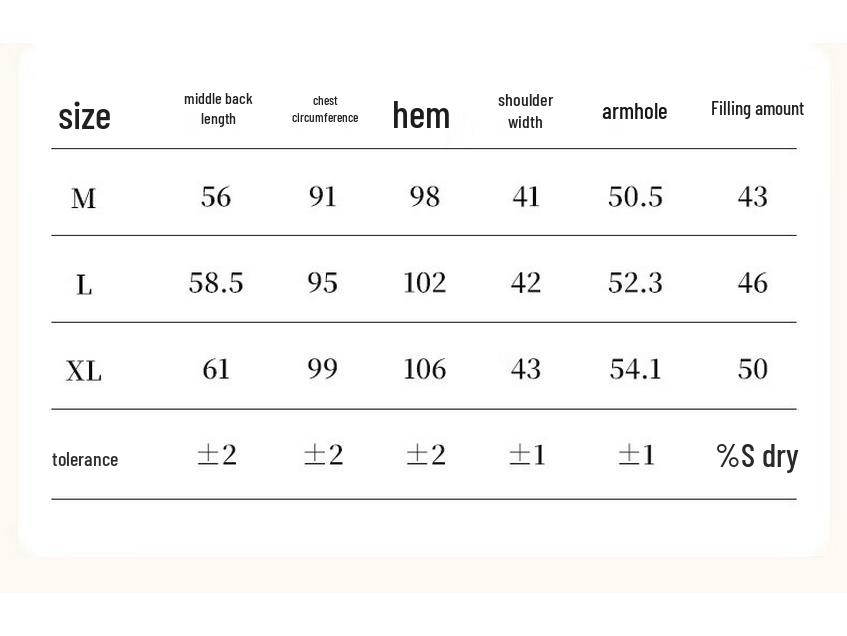Click the 'shoulder width' header
This screenshot has height=636, width=847.
[525, 111]
